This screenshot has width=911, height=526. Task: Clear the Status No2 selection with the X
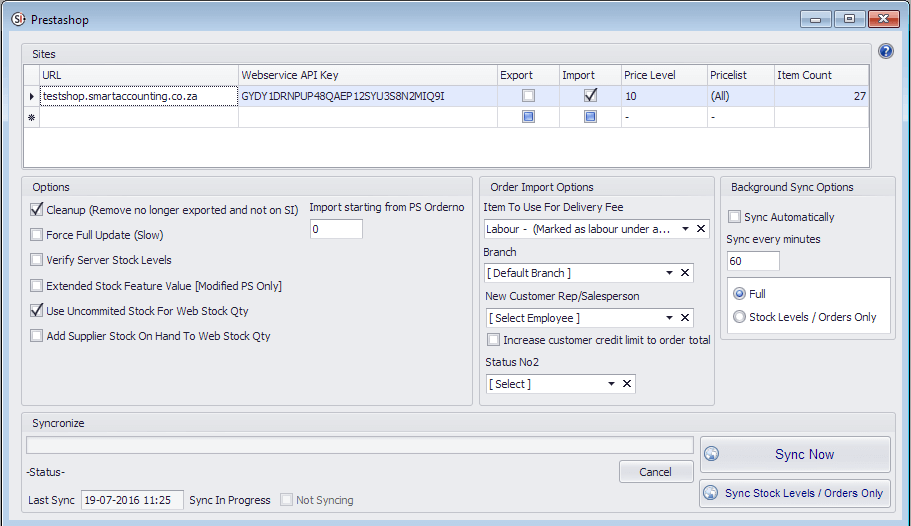[627, 384]
